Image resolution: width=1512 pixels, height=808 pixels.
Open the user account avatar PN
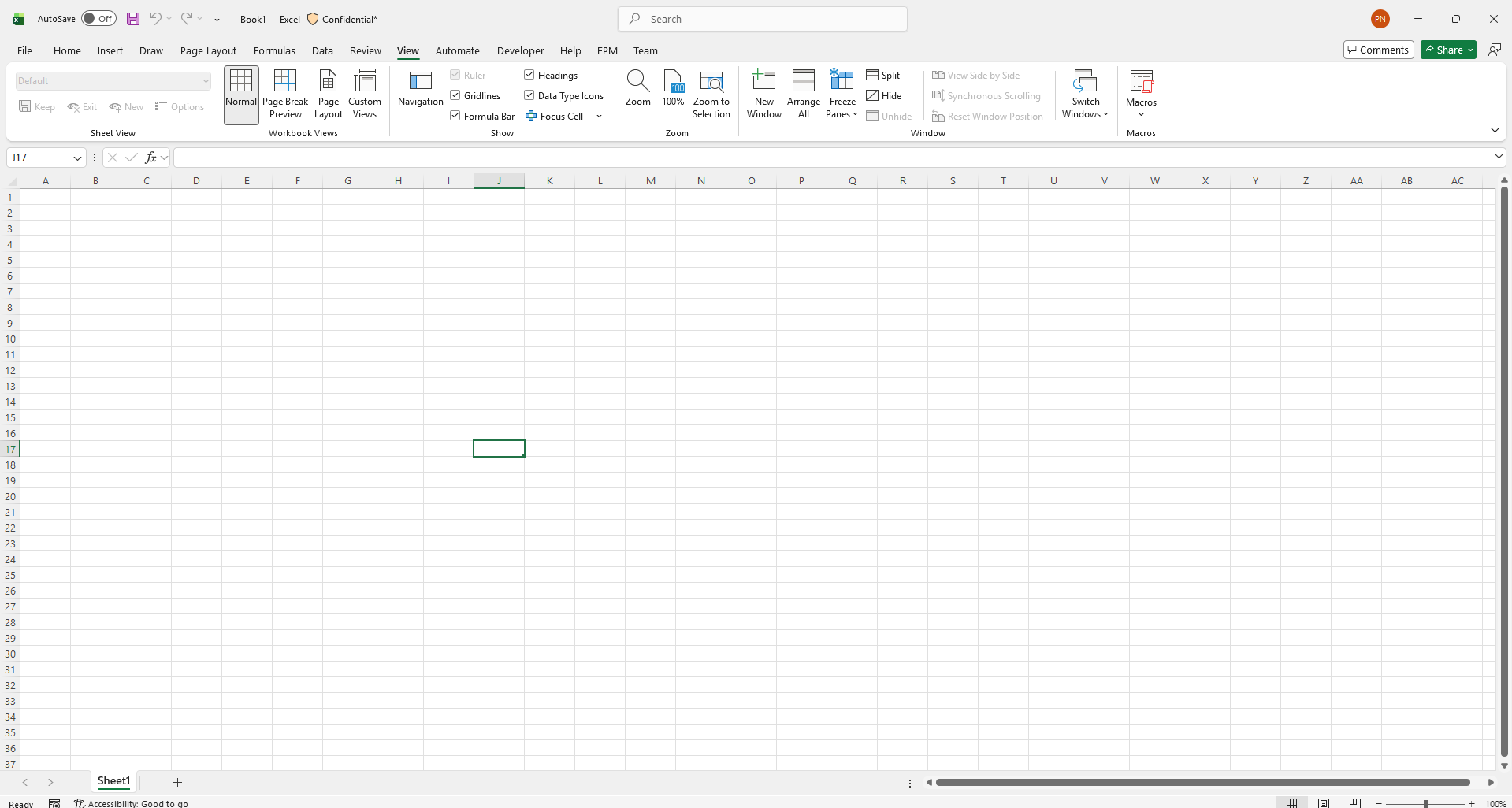(x=1380, y=19)
